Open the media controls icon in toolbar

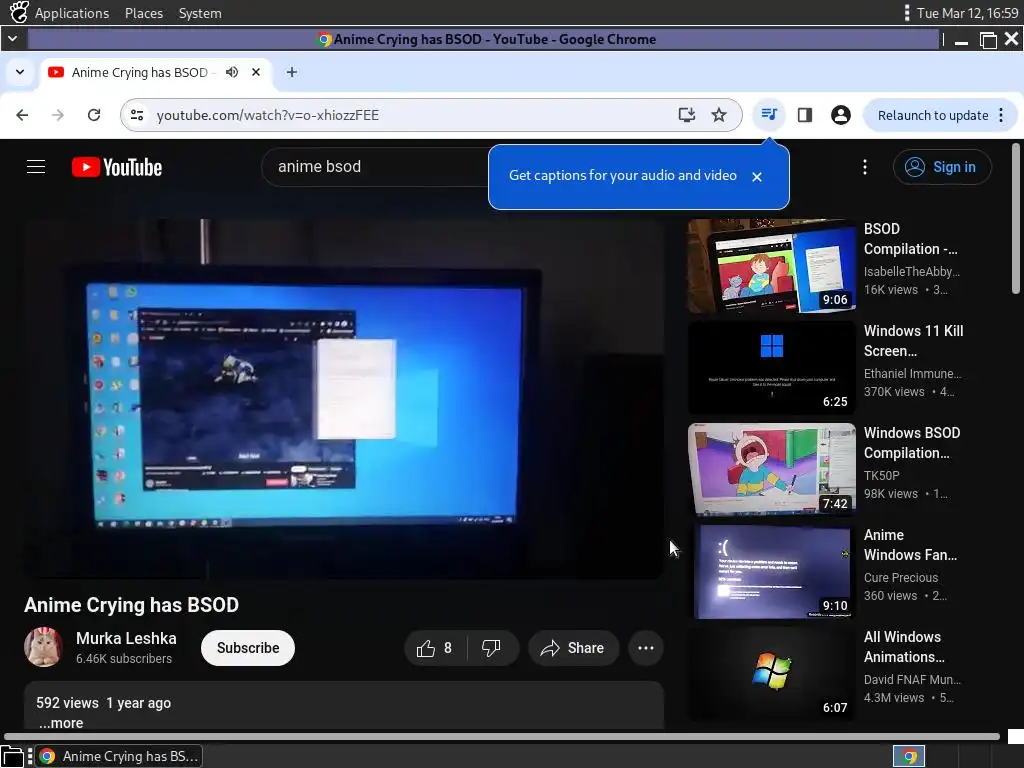coord(769,115)
